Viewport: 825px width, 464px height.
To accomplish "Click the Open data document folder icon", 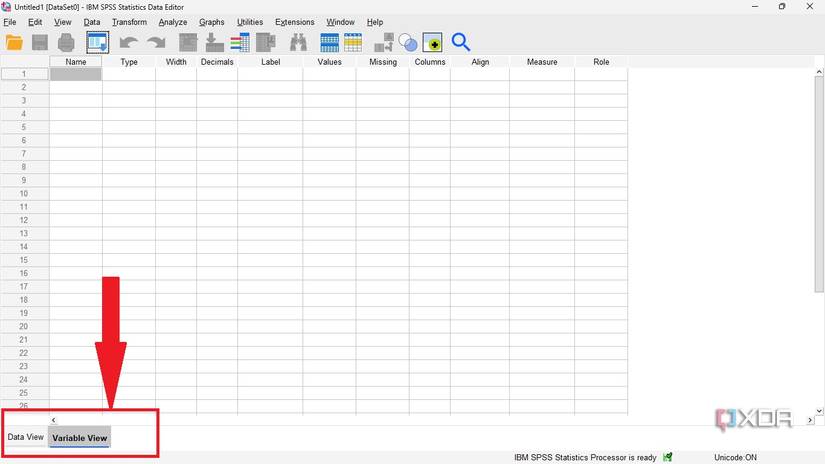I will click(14, 43).
